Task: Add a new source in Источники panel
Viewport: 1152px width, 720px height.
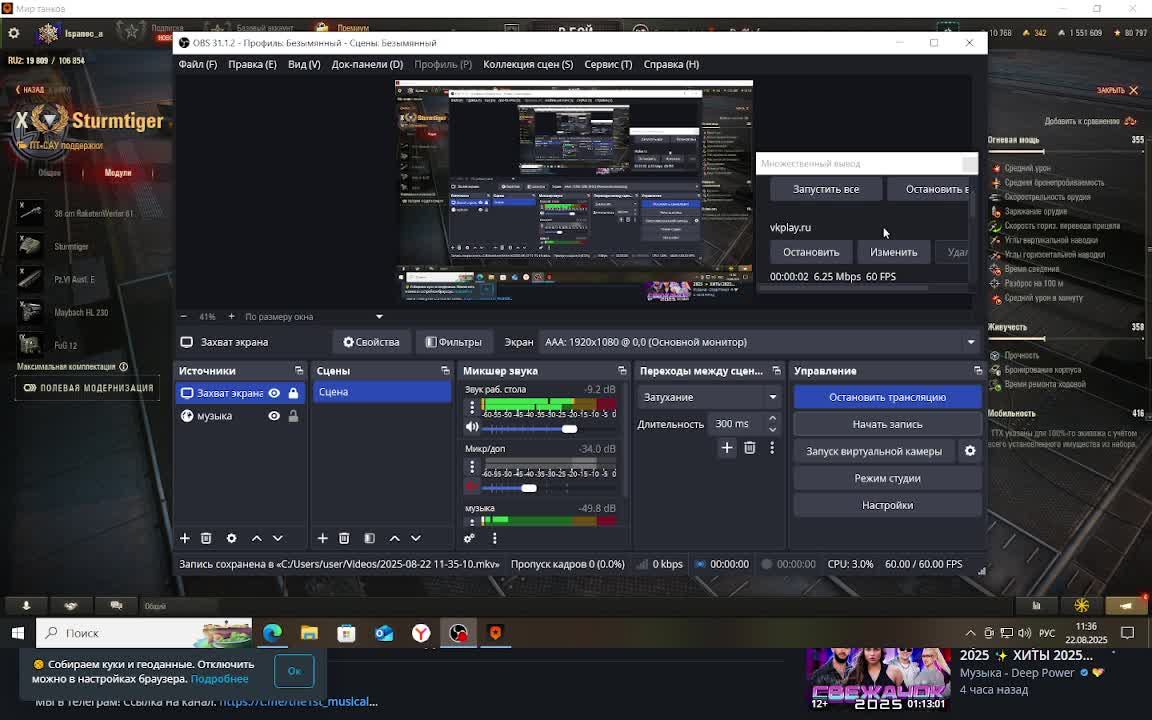Action: coord(184,539)
